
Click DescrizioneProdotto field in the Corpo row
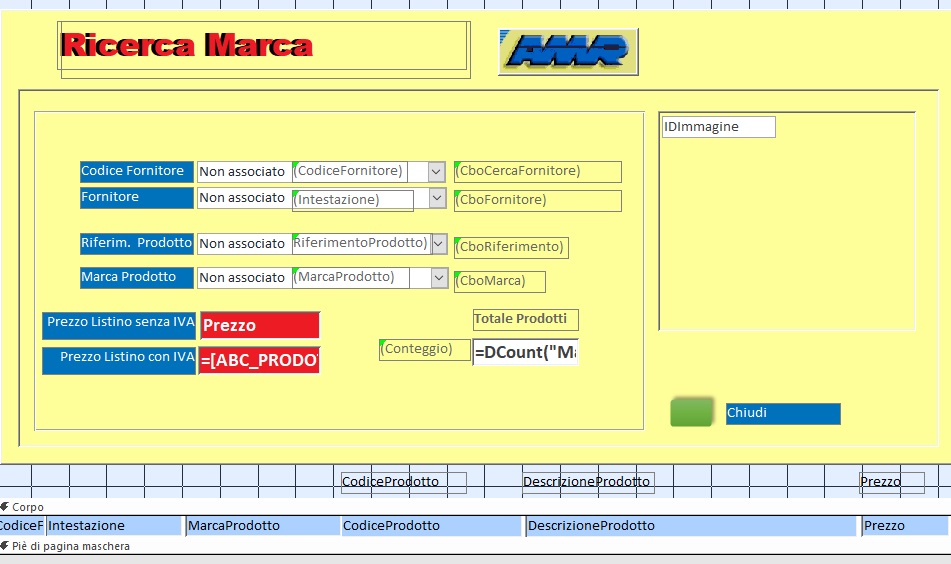tap(691, 526)
